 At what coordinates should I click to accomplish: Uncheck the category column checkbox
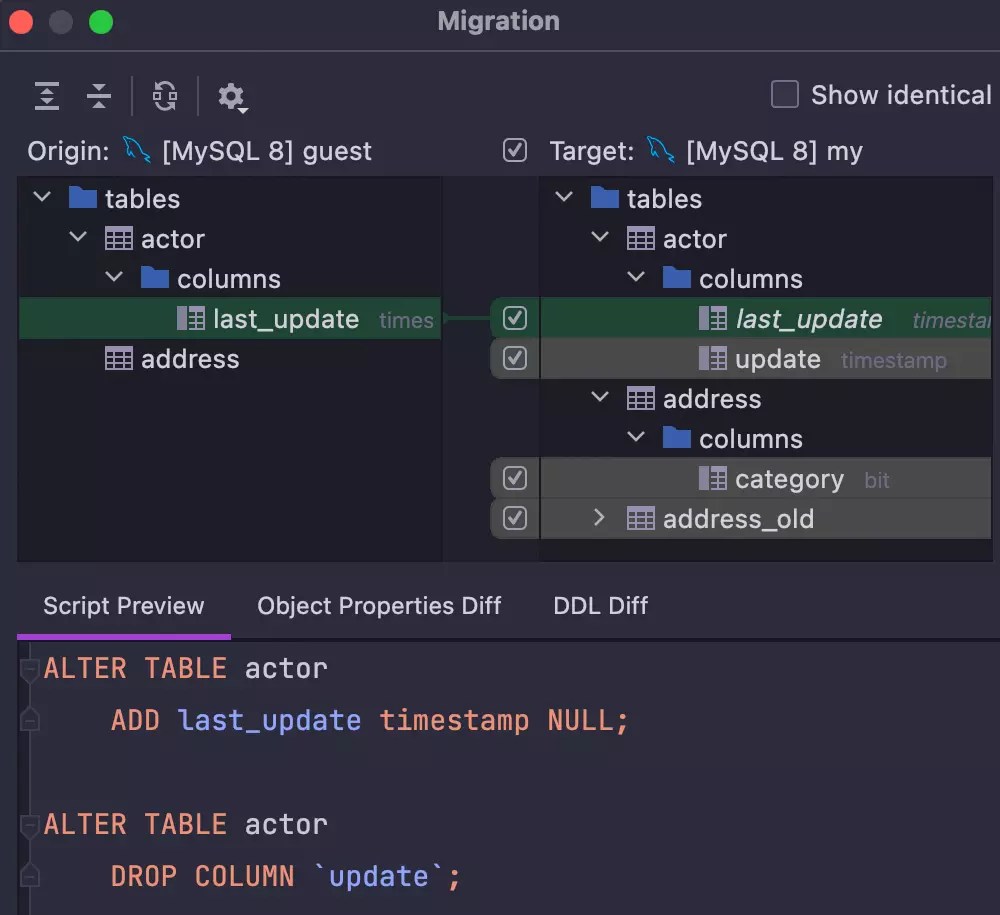click(x=514, y=478)
